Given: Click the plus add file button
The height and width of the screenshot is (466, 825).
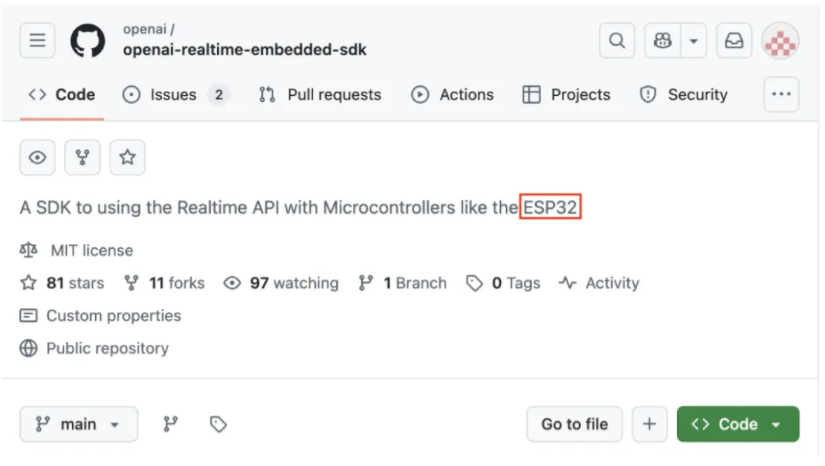Looking at the screenshot, I should 649,424.
